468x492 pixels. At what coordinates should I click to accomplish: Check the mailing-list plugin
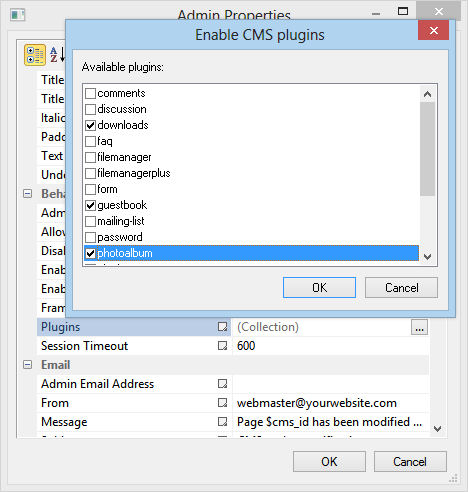click(90, 221)
